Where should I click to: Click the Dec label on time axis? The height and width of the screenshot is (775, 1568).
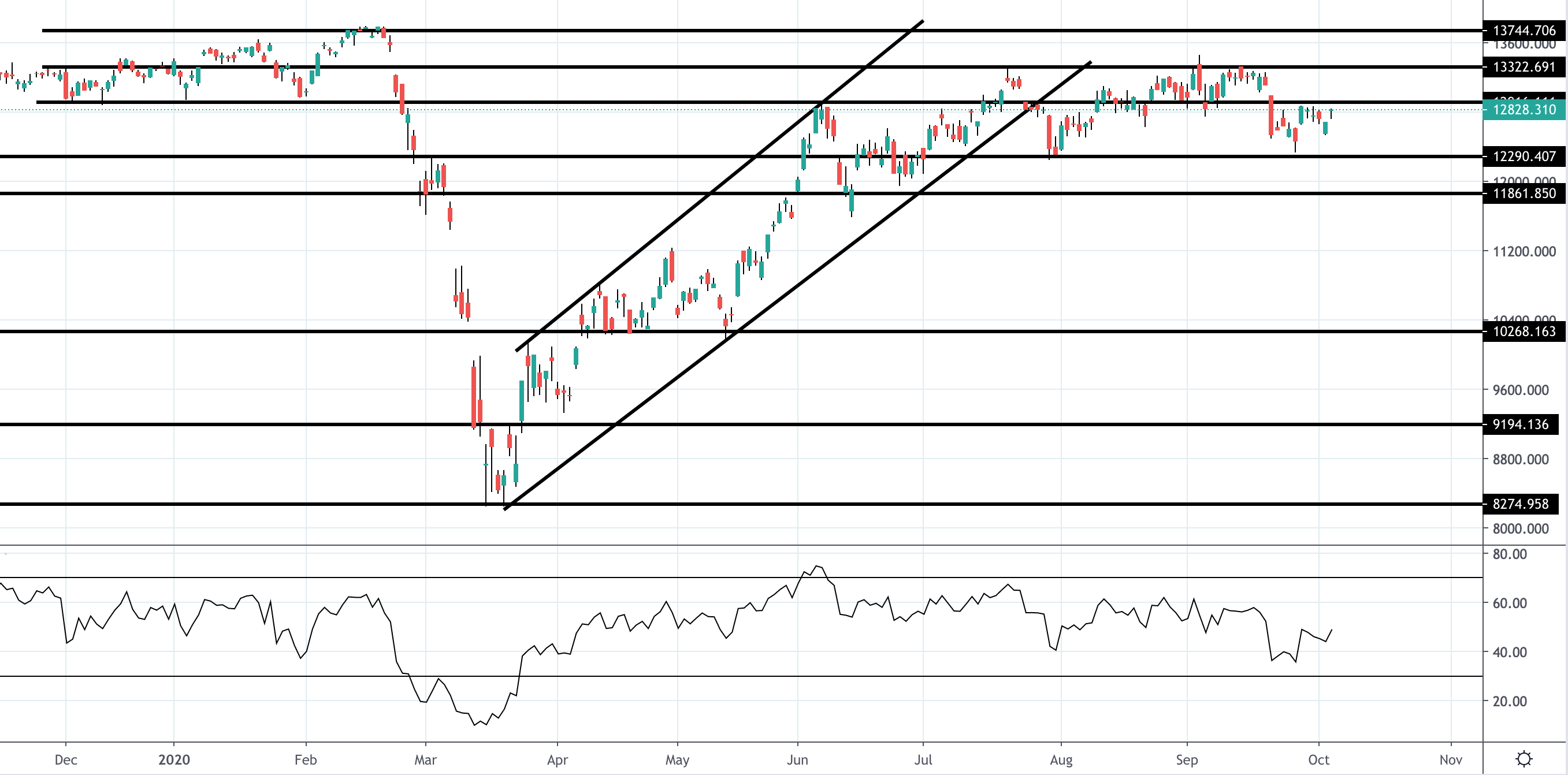[x=66, y=760]
